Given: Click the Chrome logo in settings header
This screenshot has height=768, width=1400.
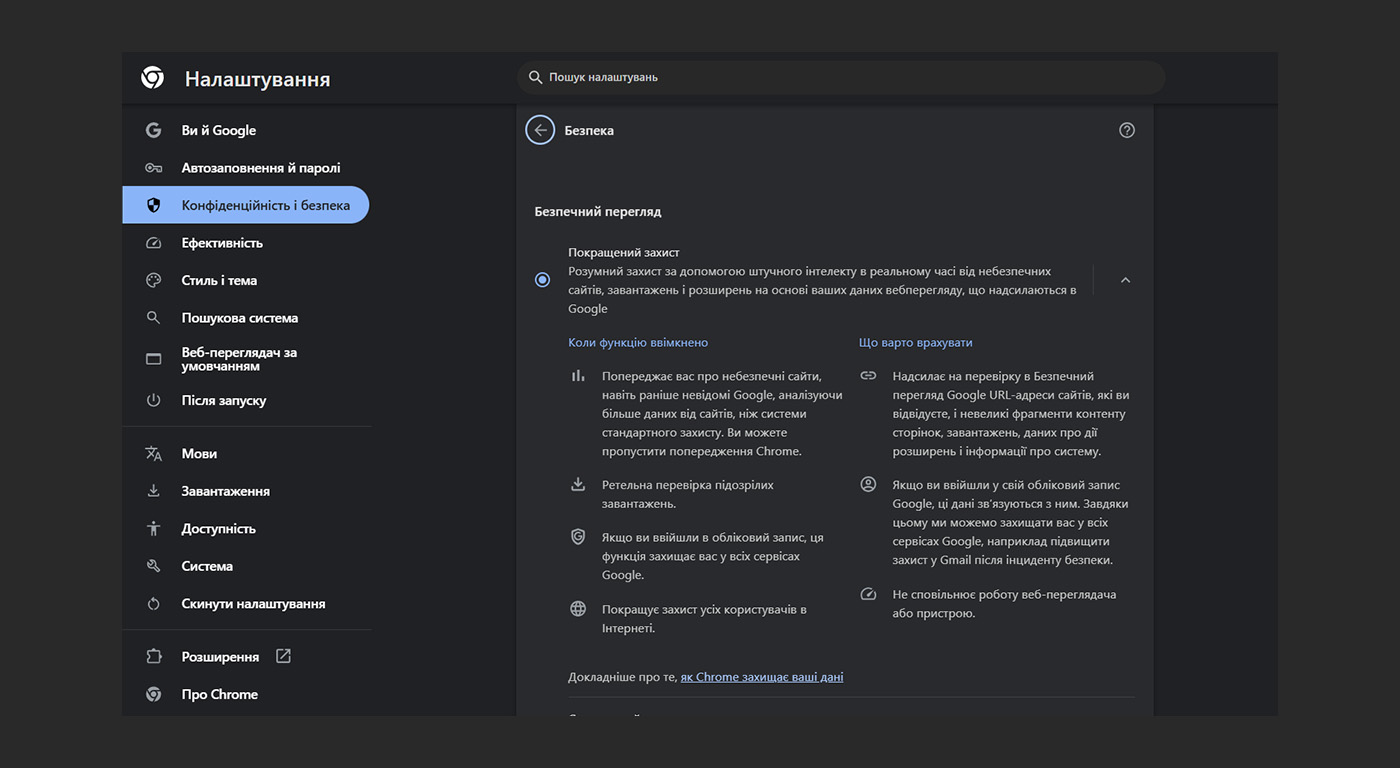Looking at the screenshot, I should [x=153, y=78].
